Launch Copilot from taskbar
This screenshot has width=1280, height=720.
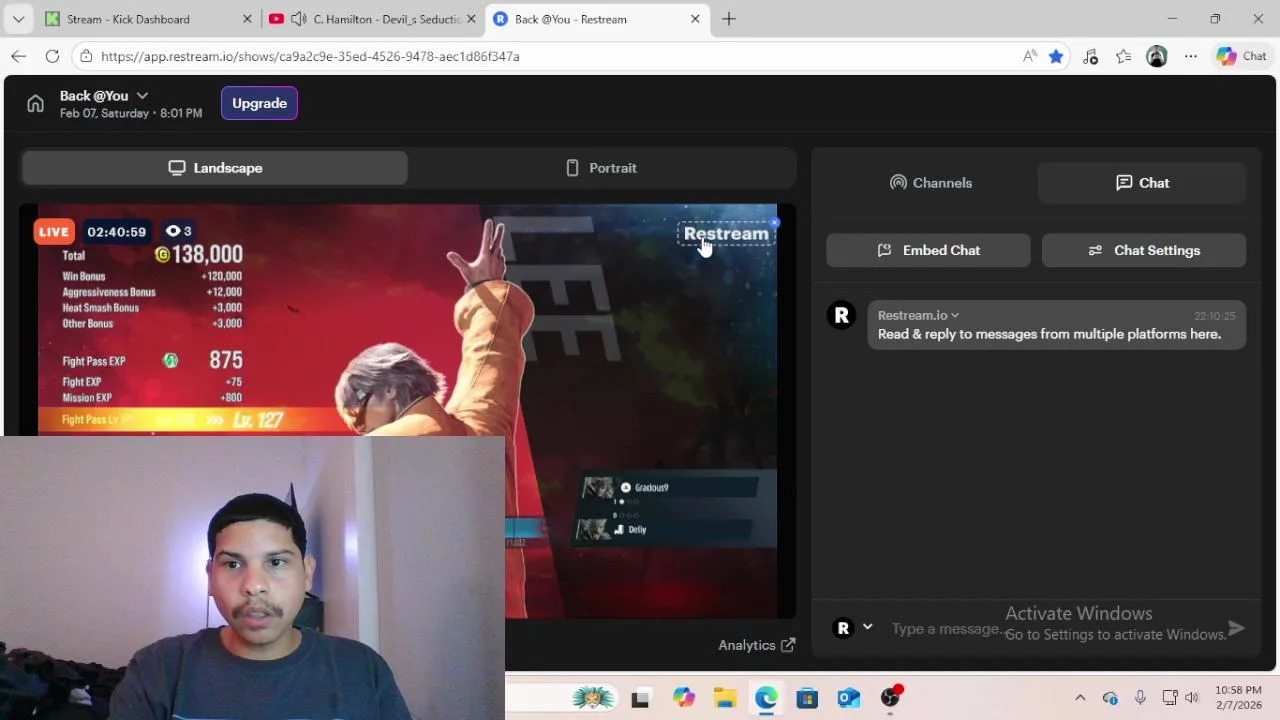pos(683,698)
